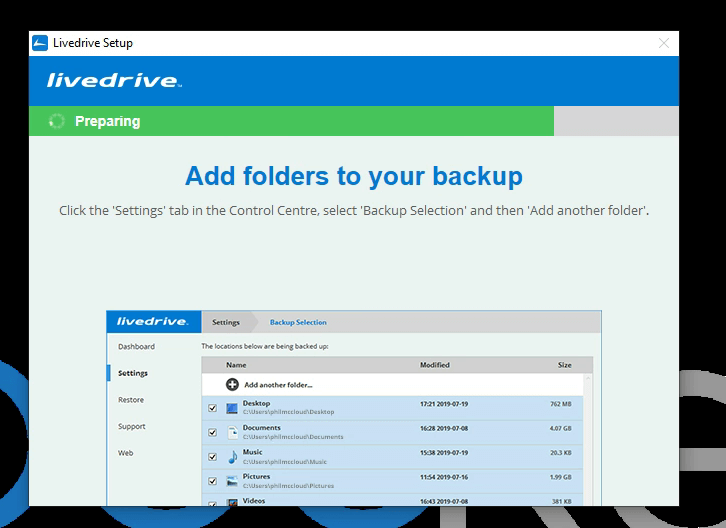The height and width of the screenshot is (528, 726).
Task: Select Restore in the sidebar
Action: click(x=131, y=400)
